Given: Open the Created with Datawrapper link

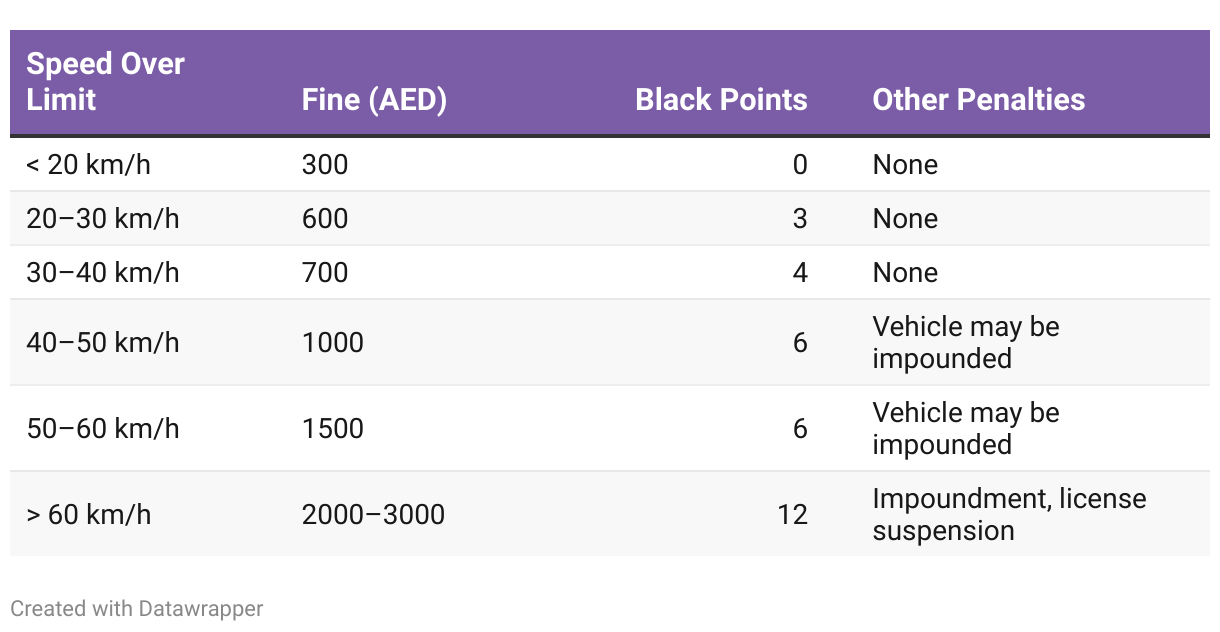Looking at the screenshot, I should (x=137, y=608).
